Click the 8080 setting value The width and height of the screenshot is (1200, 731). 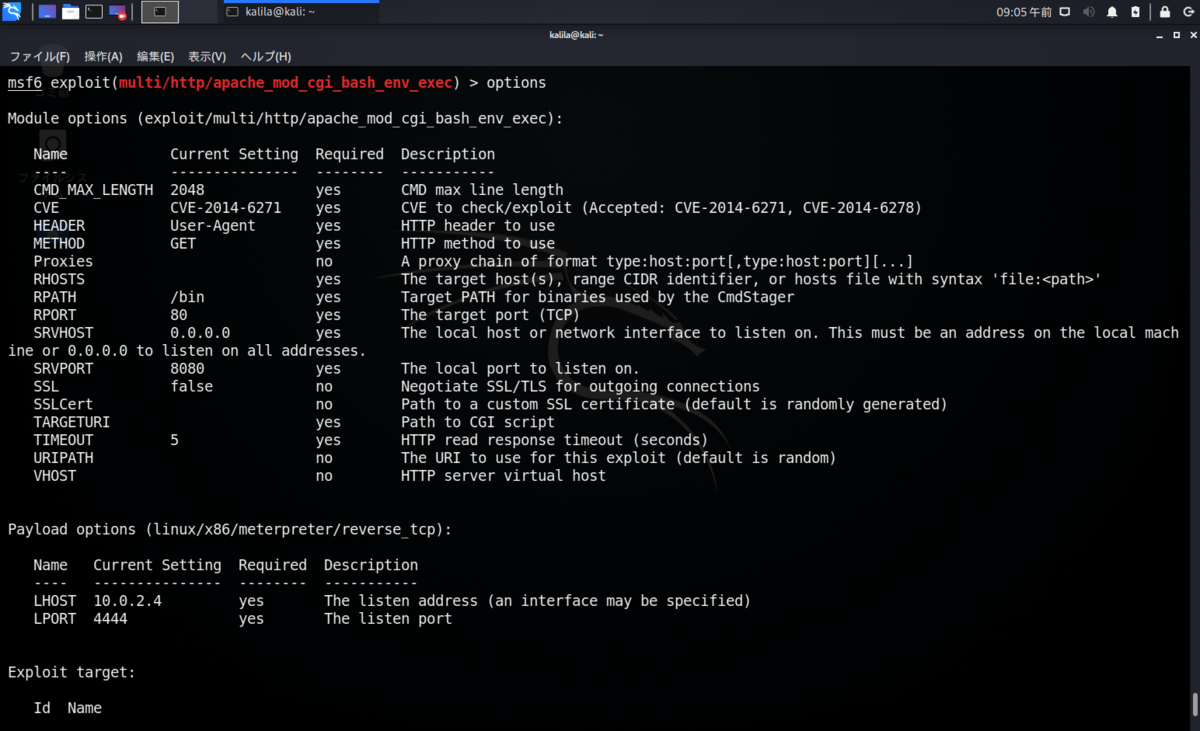[187, 369]
